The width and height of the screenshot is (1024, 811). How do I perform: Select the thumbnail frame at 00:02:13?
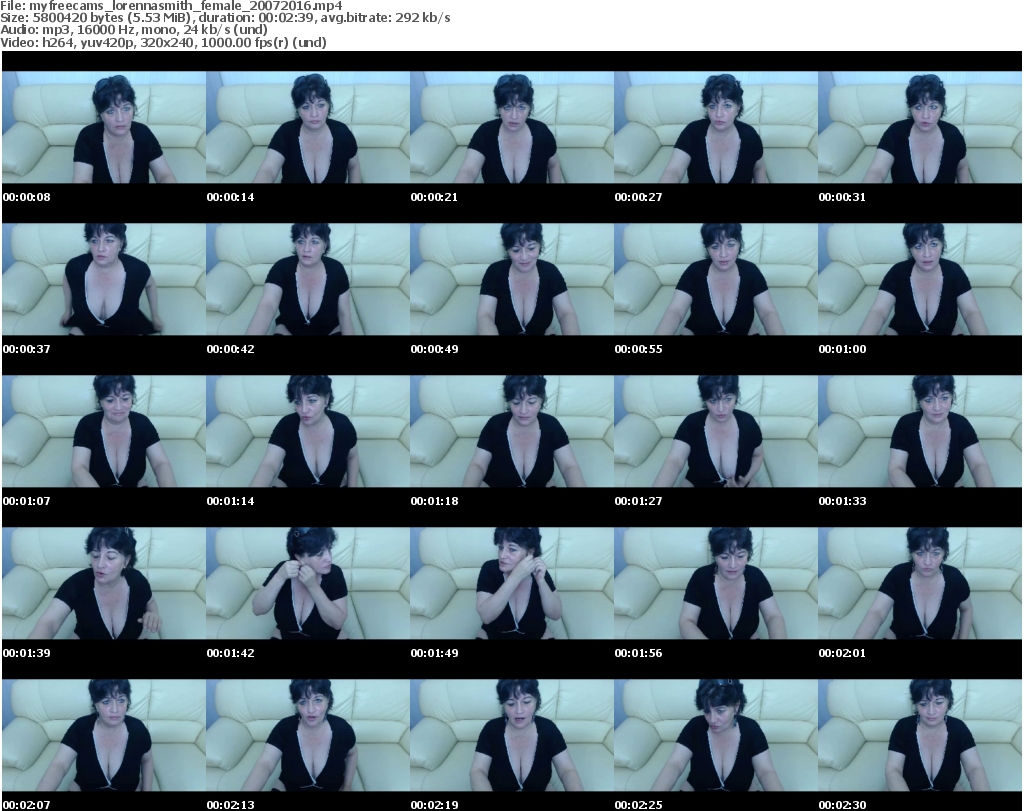click(308, 736)
